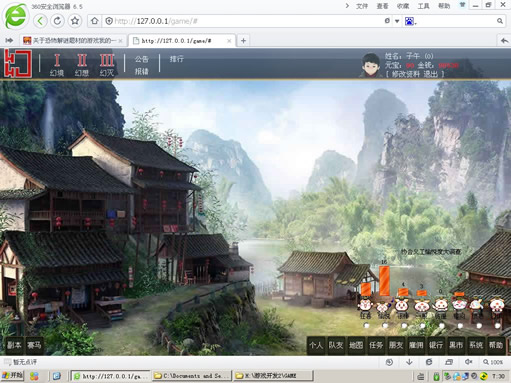This screenshot has height=383, width=511.
Task: Select the radio button under the fifth mascot
Action: 441,325
